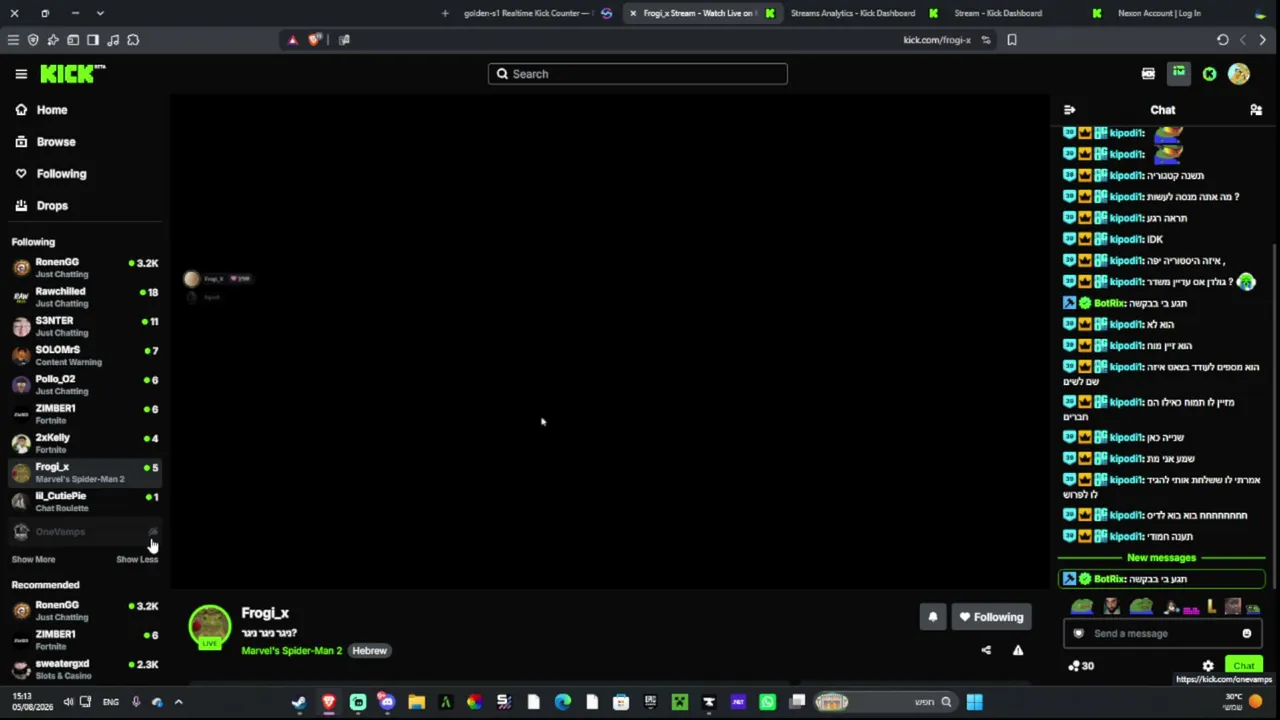Open a new browser tab
This screenshot has width=1280, height=720.
(x=445, y=13)
